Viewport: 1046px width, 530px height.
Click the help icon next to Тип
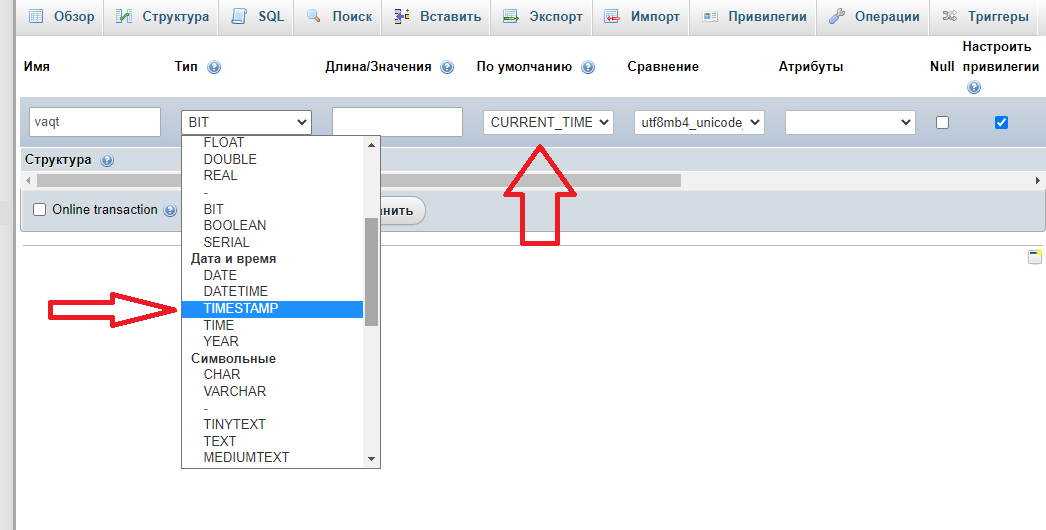click(214, 67)
